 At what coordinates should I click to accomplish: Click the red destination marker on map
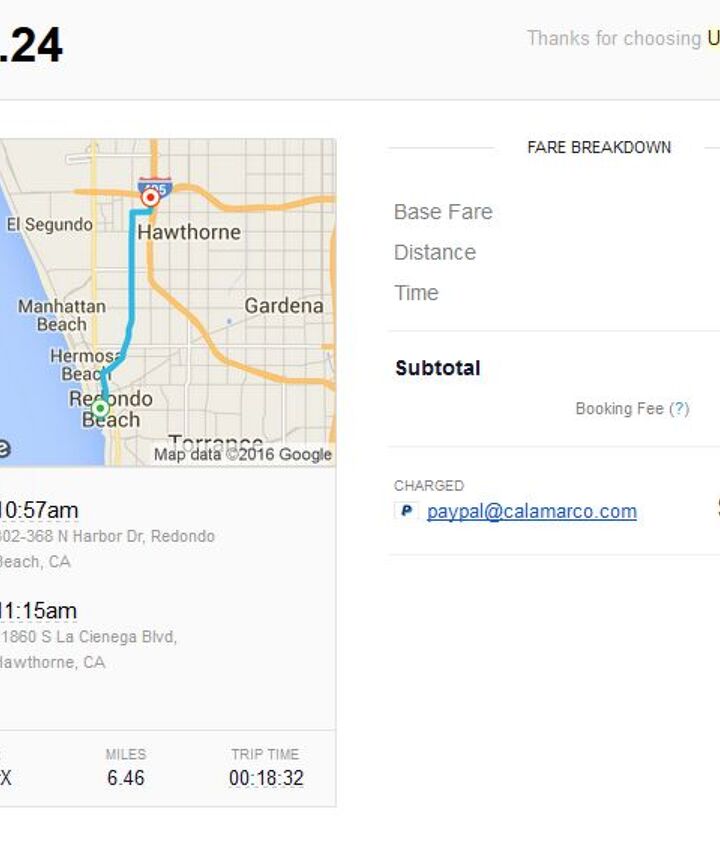[151, 198]
